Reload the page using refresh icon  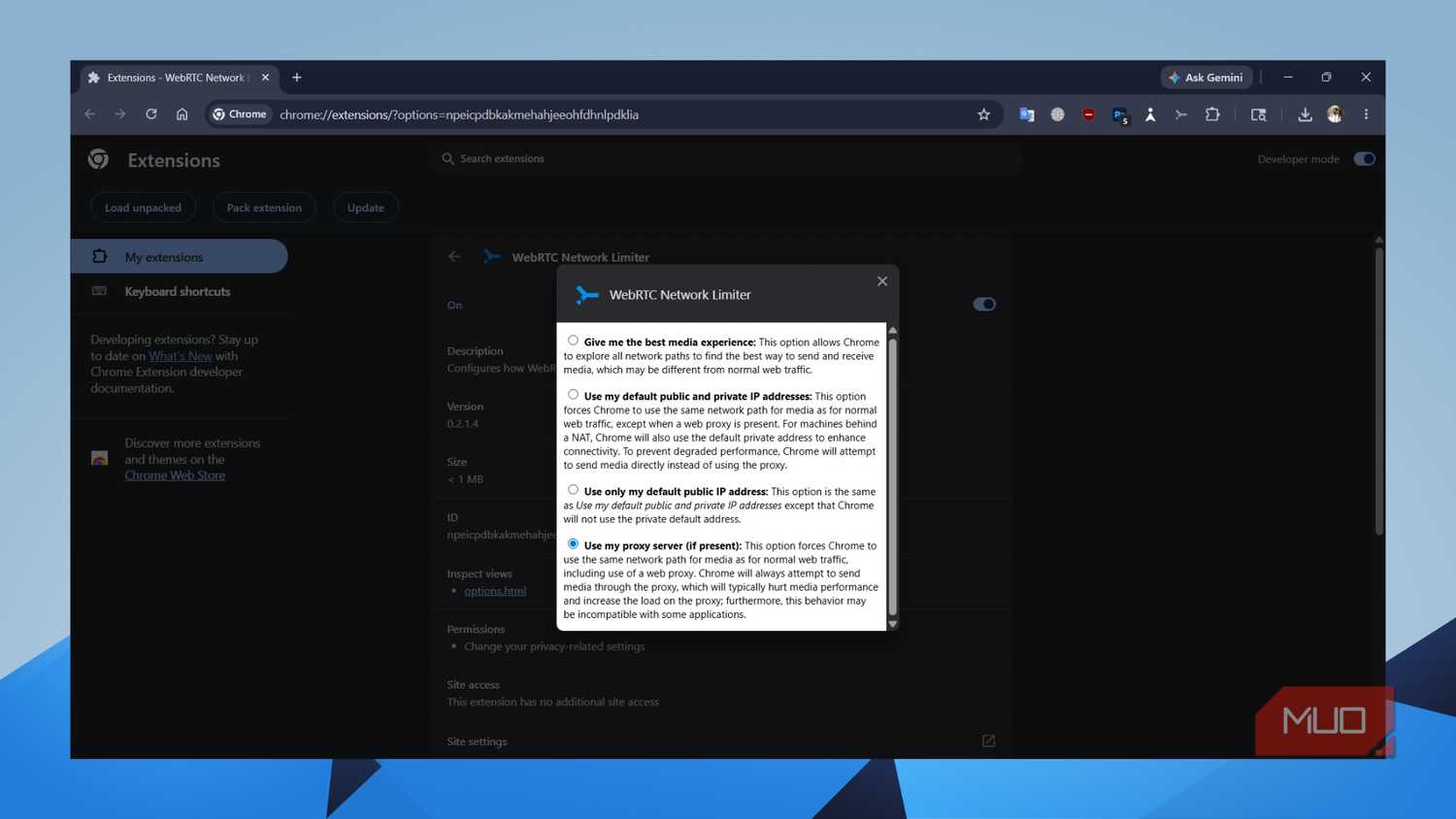(151, 115)
